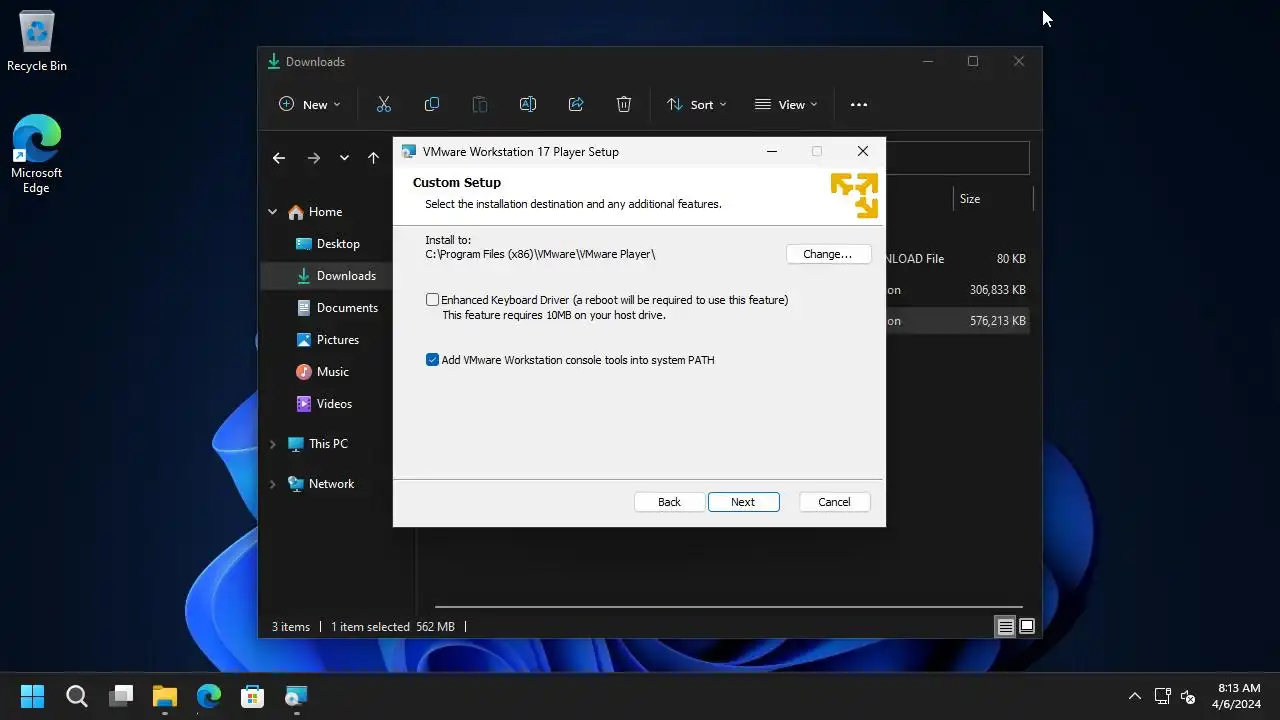1280x720 pixels.
Task: Switch to Details view icon in status bar
Action: tap(1005, 627)
